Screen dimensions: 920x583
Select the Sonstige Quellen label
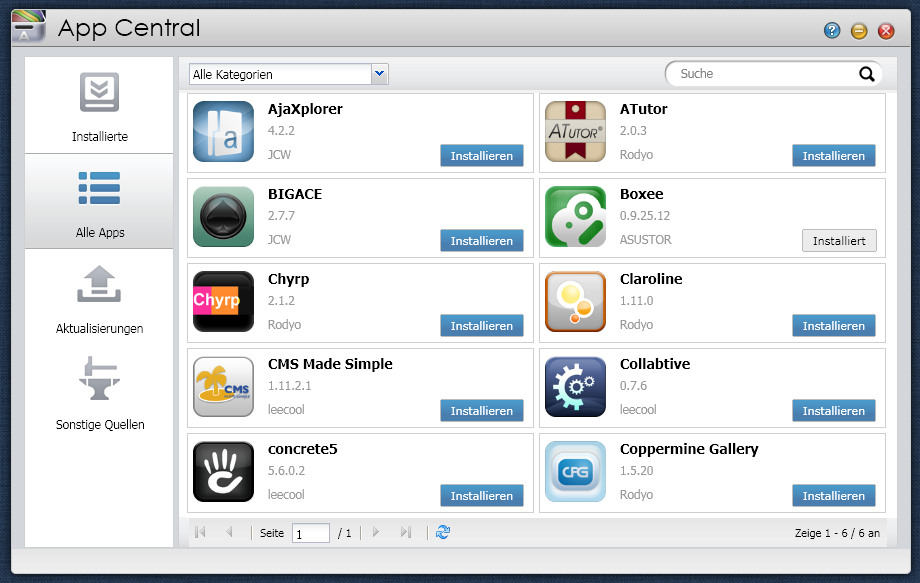pos(100,424)
